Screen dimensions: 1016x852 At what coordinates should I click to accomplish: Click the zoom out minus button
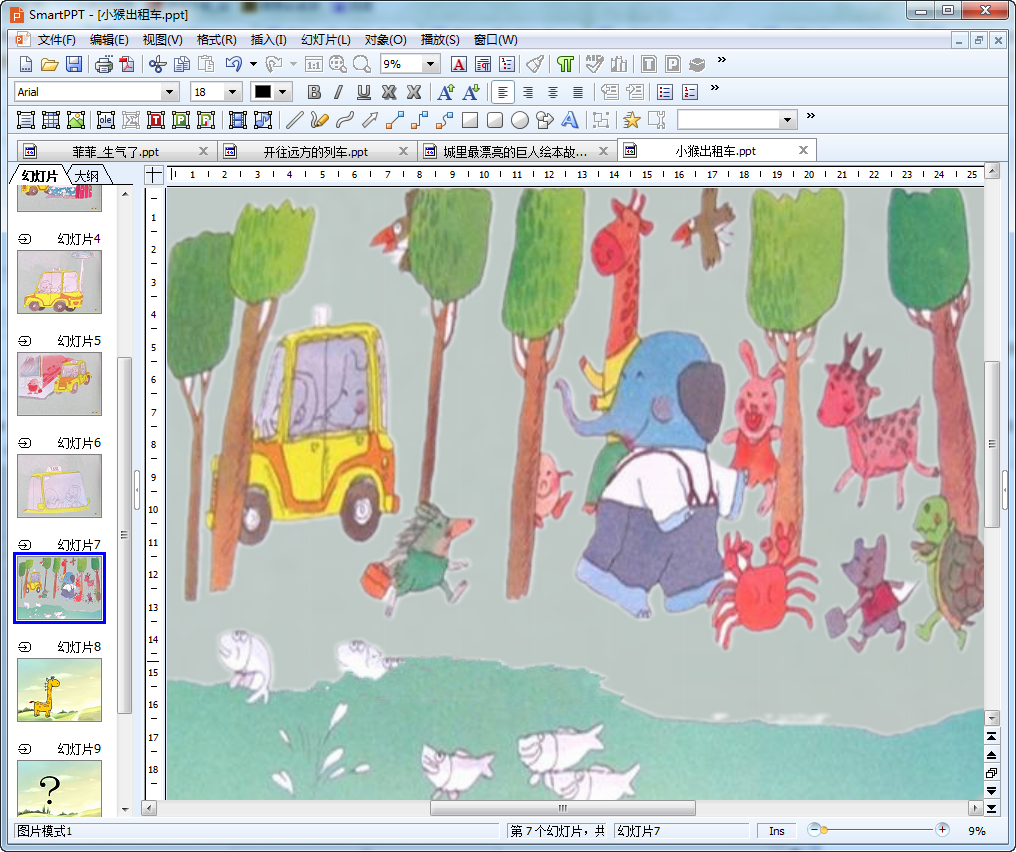(x=814, y=829)
